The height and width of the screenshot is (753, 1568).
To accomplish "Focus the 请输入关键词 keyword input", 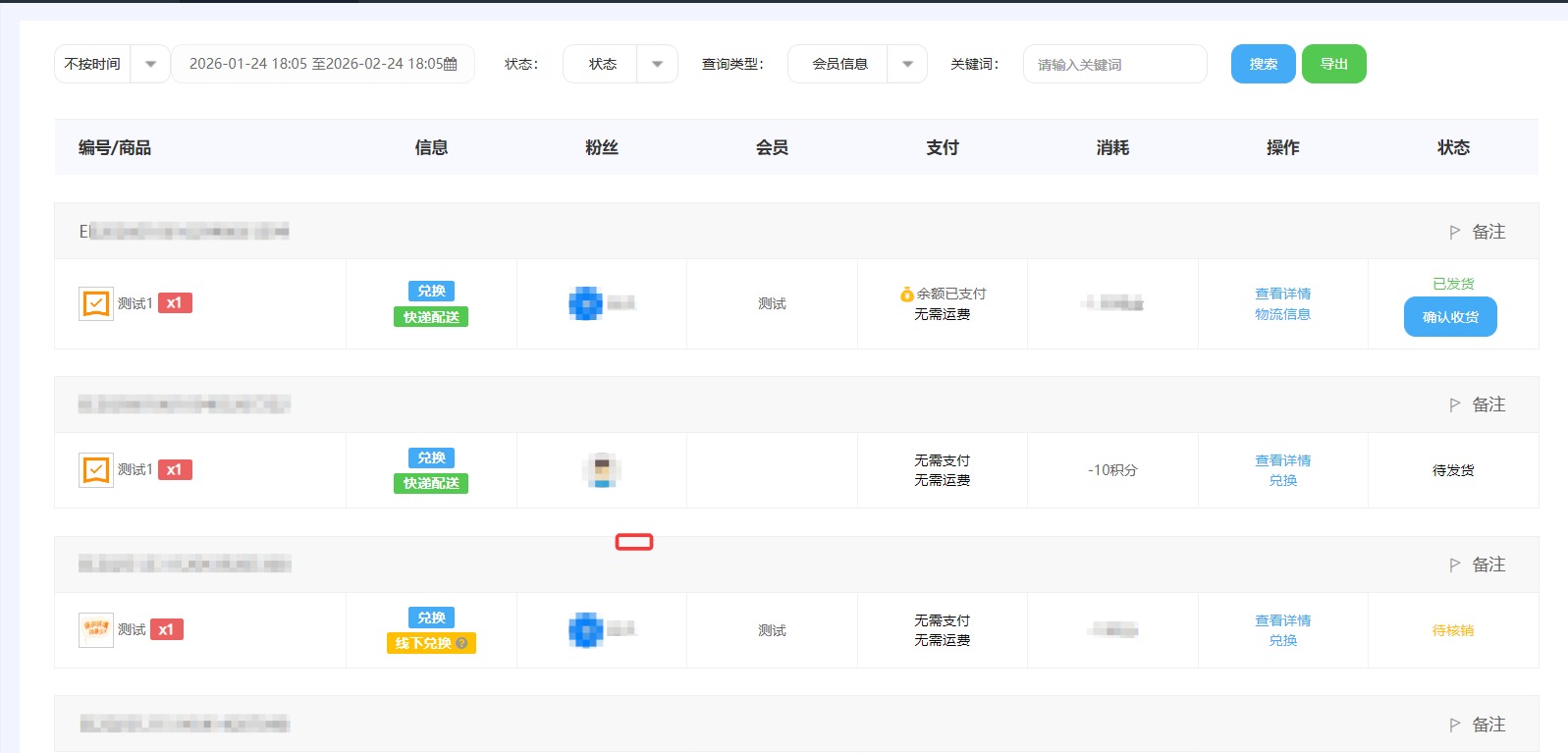I will pos(1114,64).
